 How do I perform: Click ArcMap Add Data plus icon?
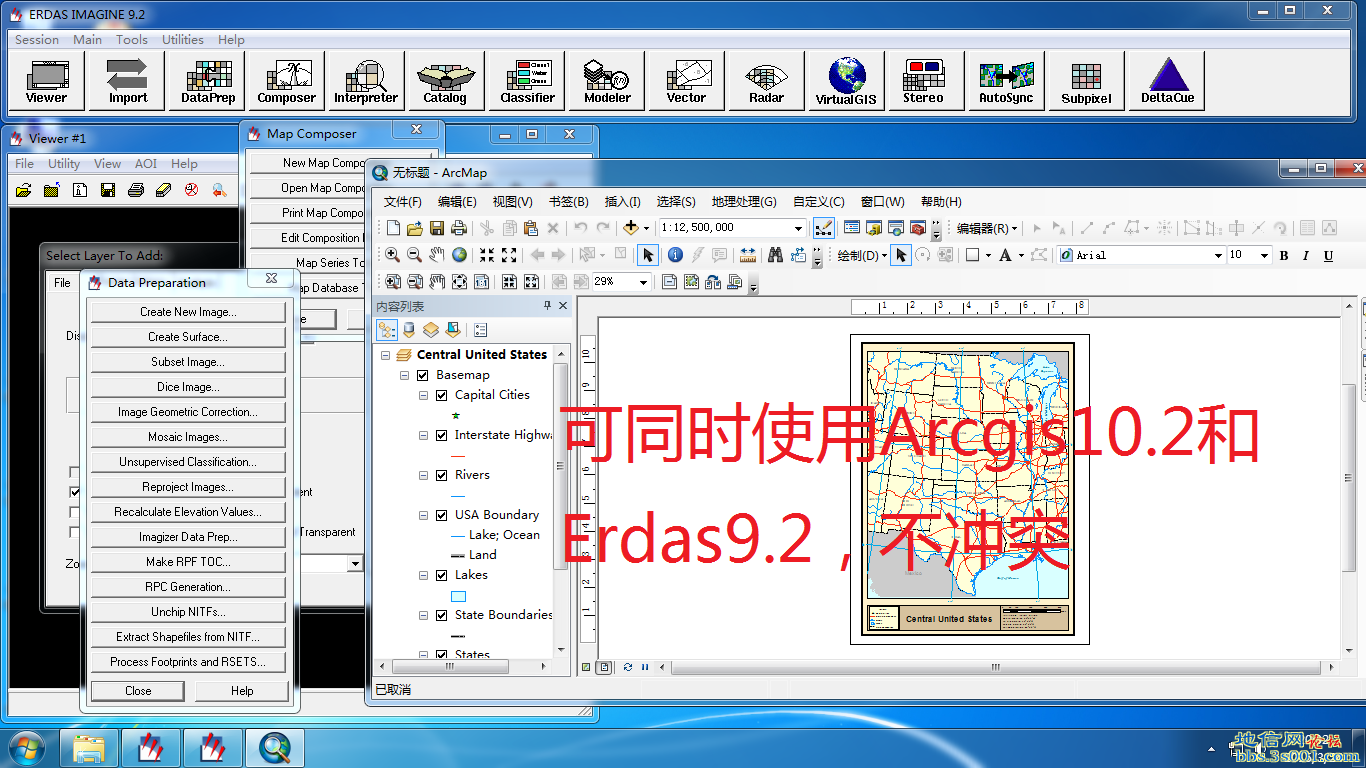(x=630, y=228)
